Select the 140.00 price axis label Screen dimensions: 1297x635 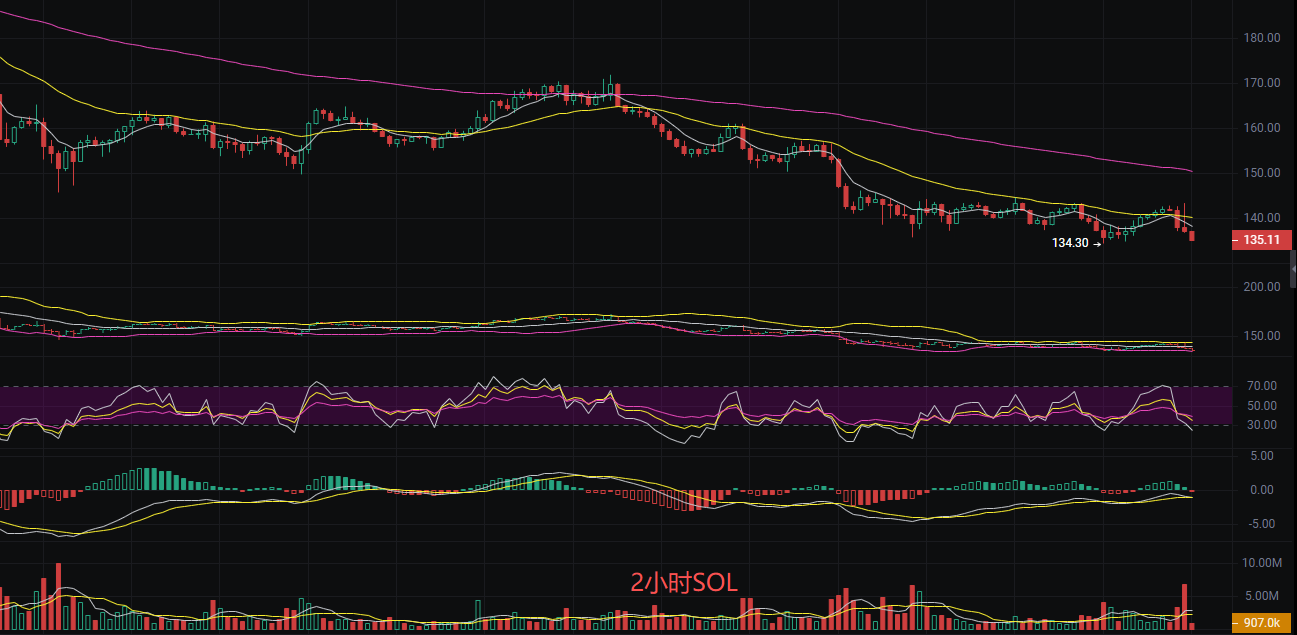tap(1264, 218)
